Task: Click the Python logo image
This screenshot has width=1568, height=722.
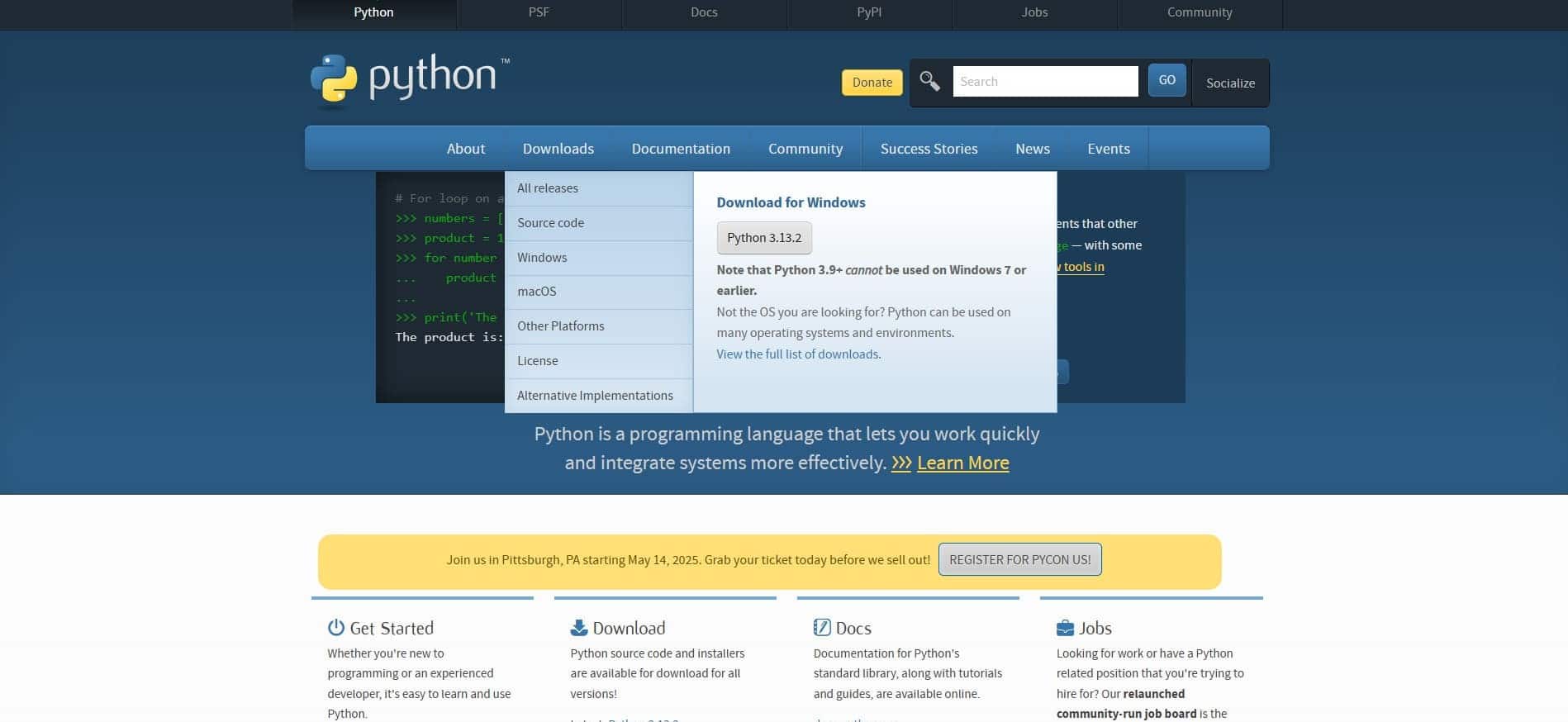Action: pos(410,81)
